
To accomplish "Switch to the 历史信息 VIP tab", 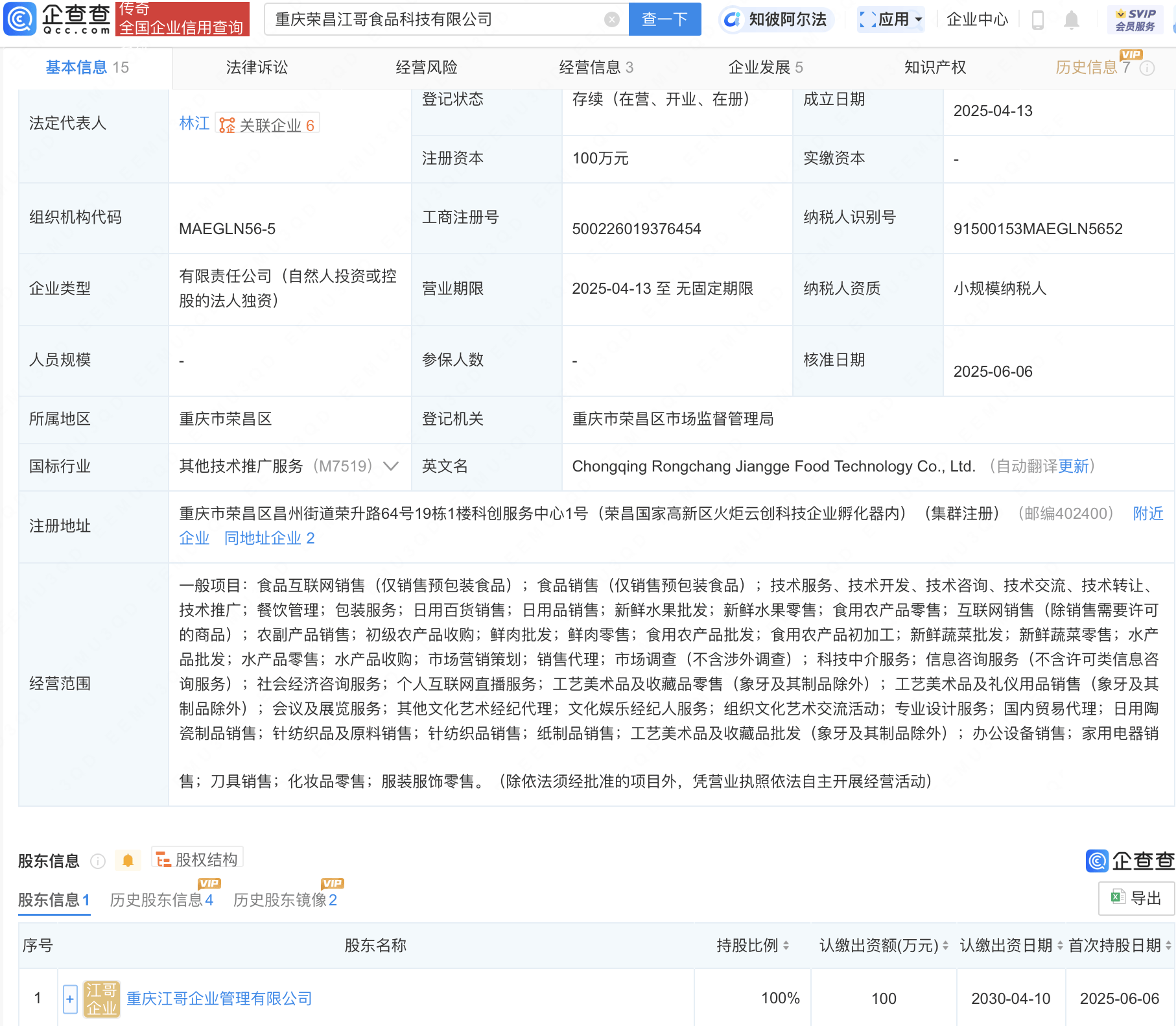I will pyautogui.click(x=1092, y=67).
